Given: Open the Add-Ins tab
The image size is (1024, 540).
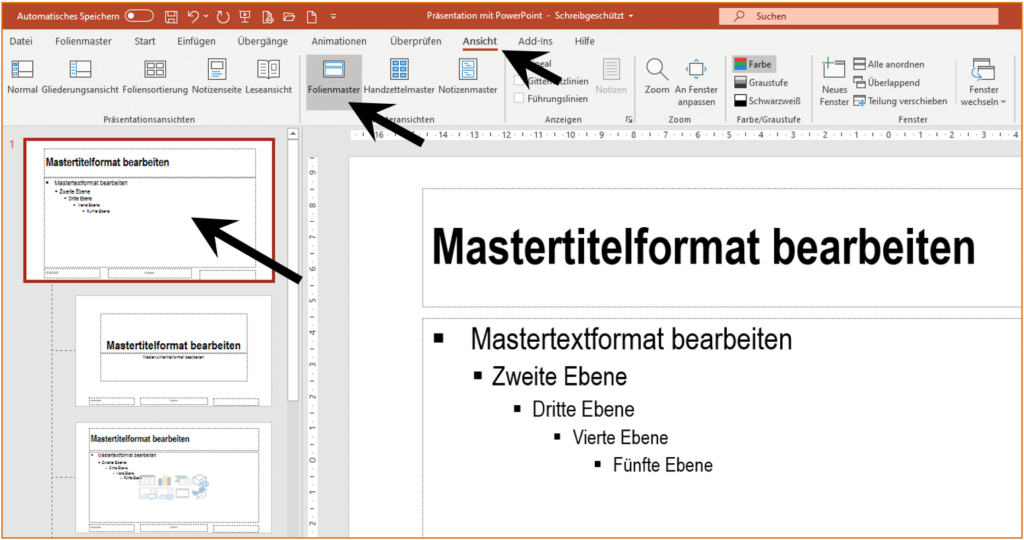Looking at the screenshot, I should pyautogui.click(x=535, y=41).
